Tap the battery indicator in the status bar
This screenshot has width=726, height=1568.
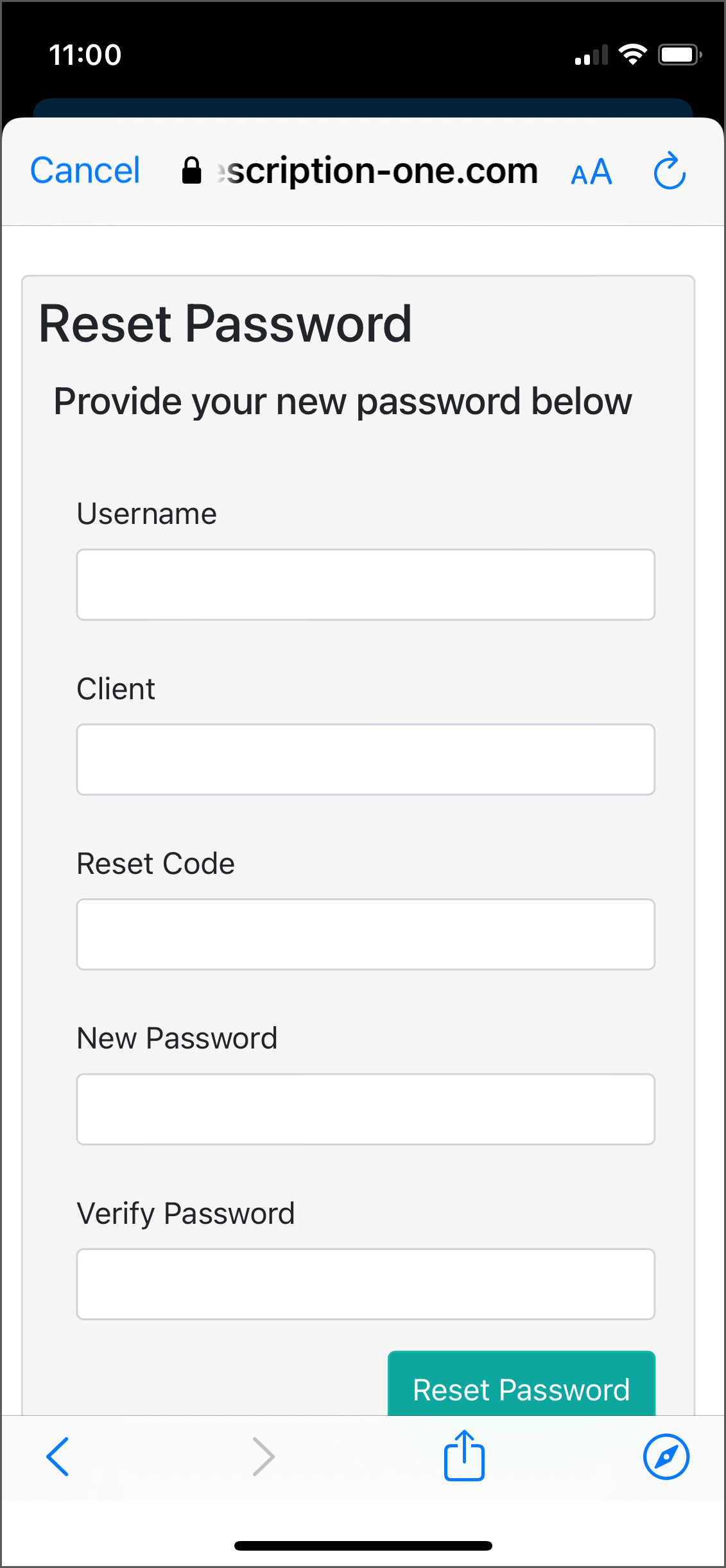pyautogui.click(x=680, y=55)
